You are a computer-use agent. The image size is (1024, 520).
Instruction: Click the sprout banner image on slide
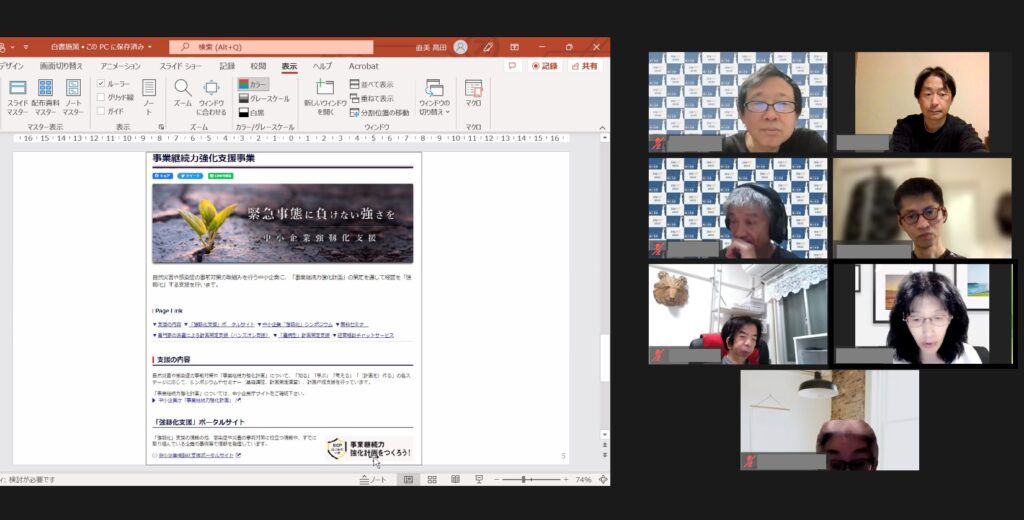coord(283,223)
